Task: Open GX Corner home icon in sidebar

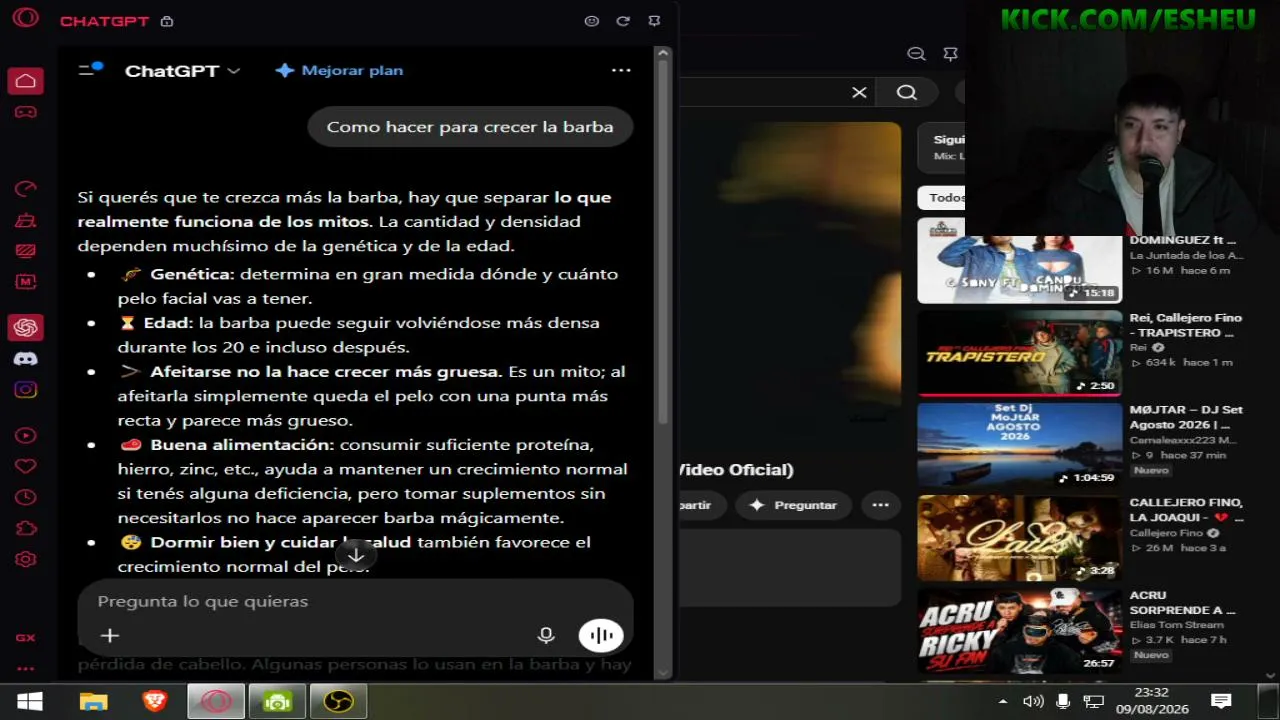Action: 25,81
